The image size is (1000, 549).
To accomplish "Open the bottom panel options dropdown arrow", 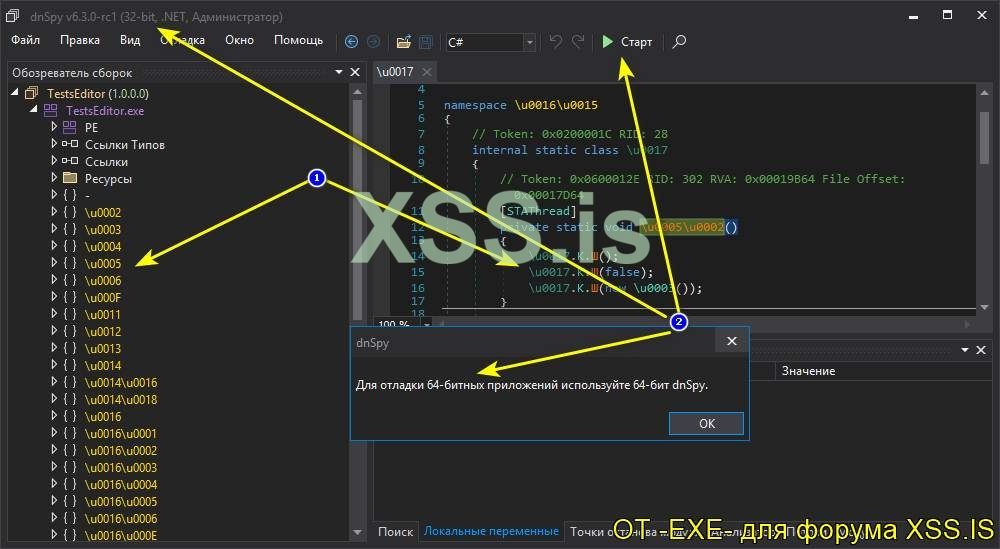I will pos(965,349).
